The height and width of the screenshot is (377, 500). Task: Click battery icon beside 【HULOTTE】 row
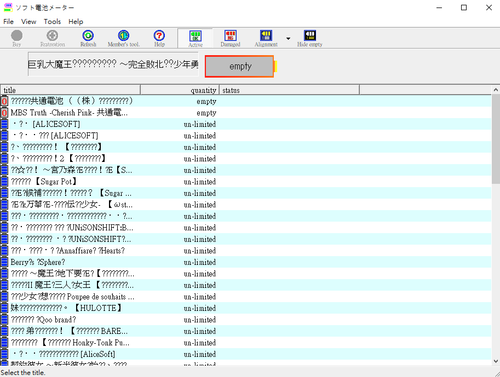point(4,308)
